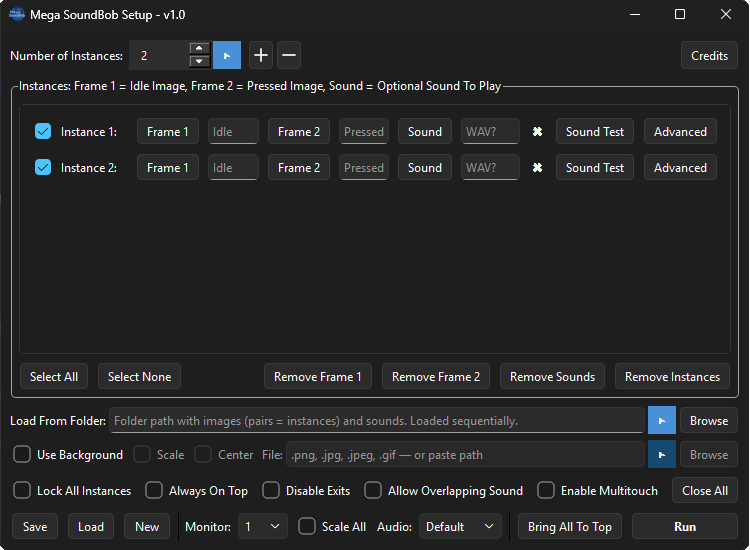Viewport: 750px width, 550px height.
Task: Click Remove Sounds button
Action: click(552, 377)
